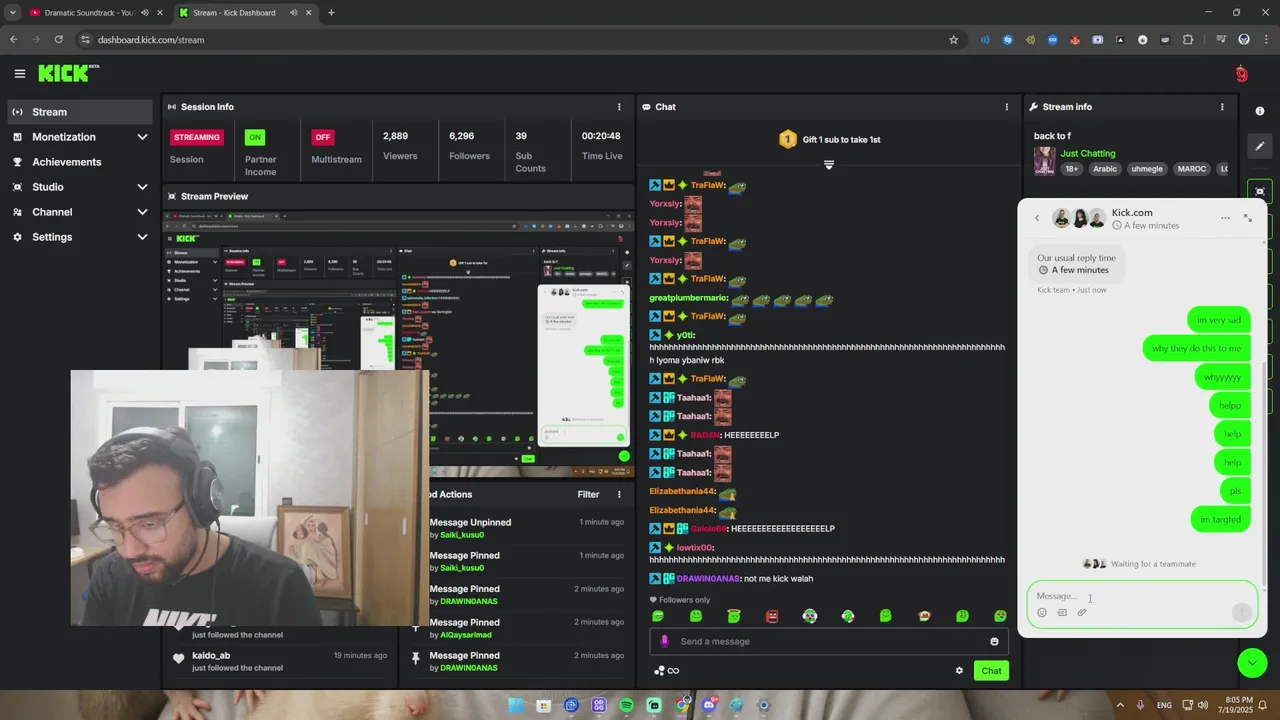Viewport: 1280px width, 720px height.
Task: Send the support chat message
Action: click(x=1242, y=612)
